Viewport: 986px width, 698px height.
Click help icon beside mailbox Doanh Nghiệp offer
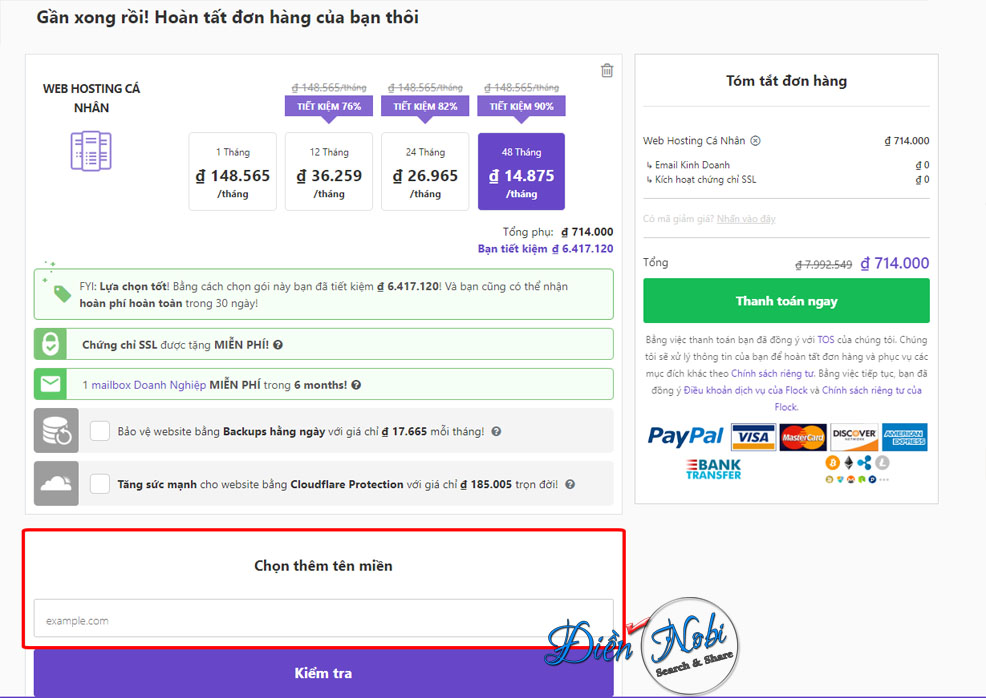(356, 385)
